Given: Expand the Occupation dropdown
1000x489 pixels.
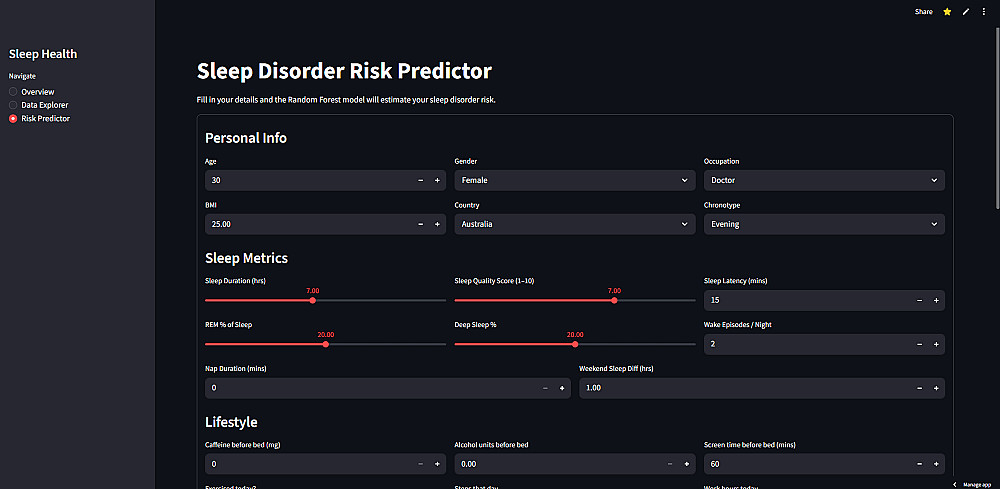Looking at the screenshot, I should (824, 180).
